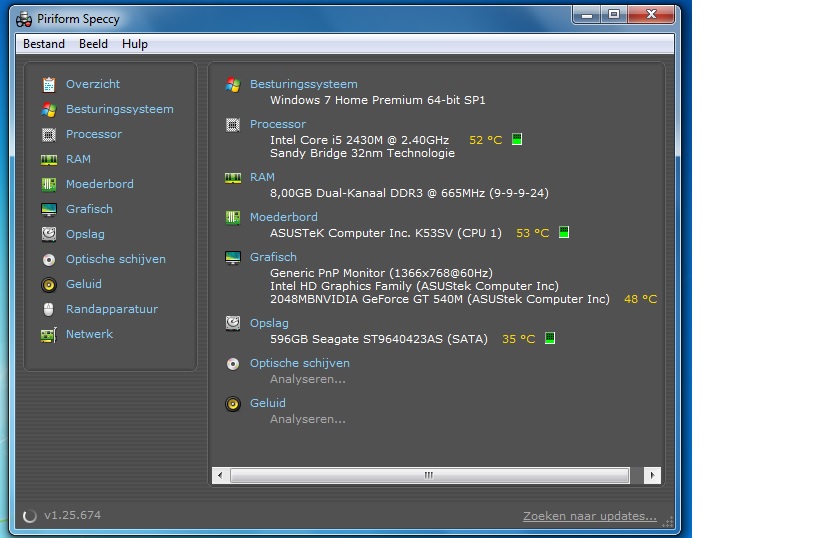This screenshot has width=819, height=538.
Task: Click the Grafisch monitor icon in sidebar
Action: [x=49, y=209]
